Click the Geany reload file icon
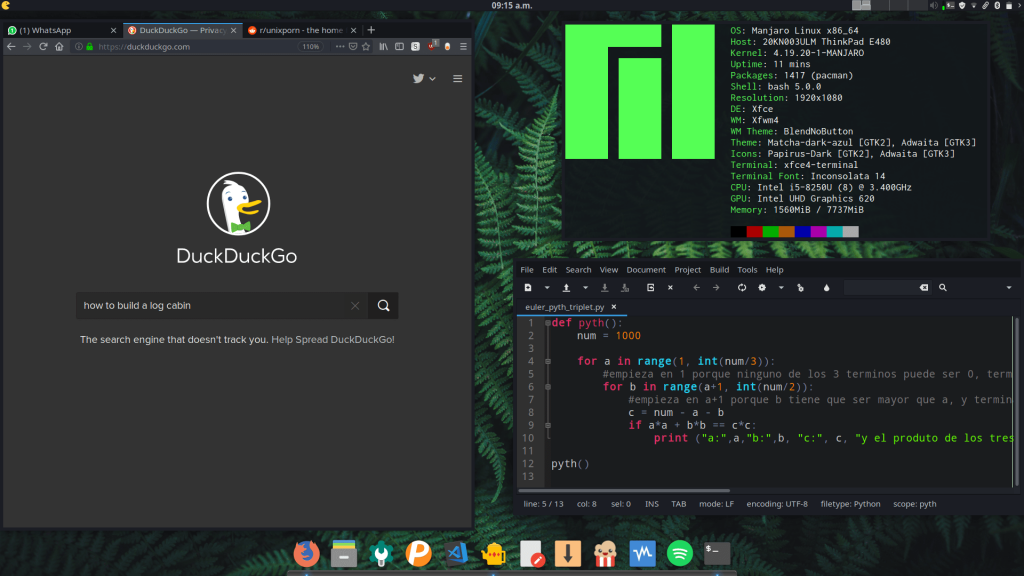The width and height of the screenshot is (1024, 576). 741,288
